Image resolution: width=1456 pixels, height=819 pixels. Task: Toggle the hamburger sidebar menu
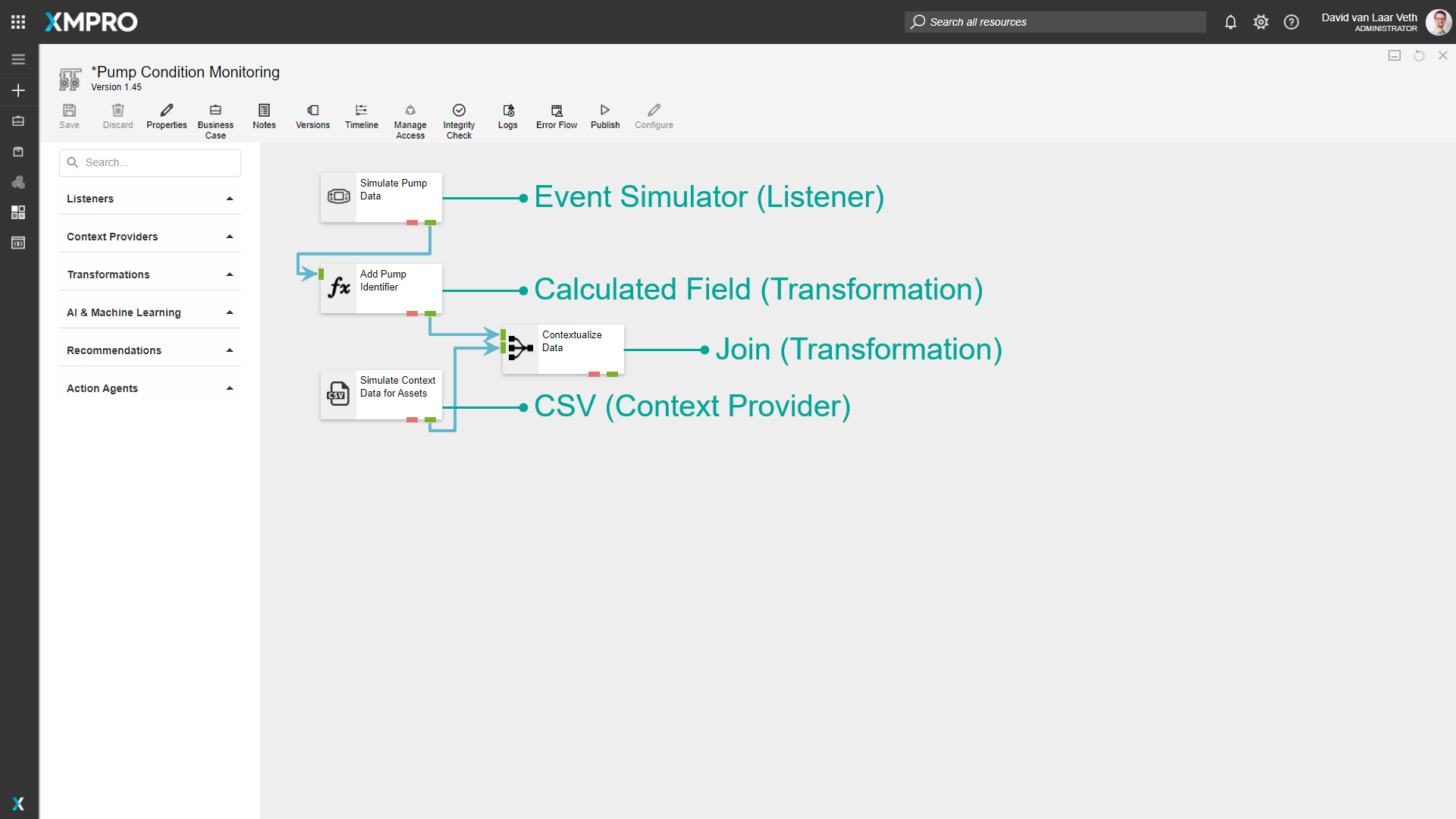click(18, 59)
